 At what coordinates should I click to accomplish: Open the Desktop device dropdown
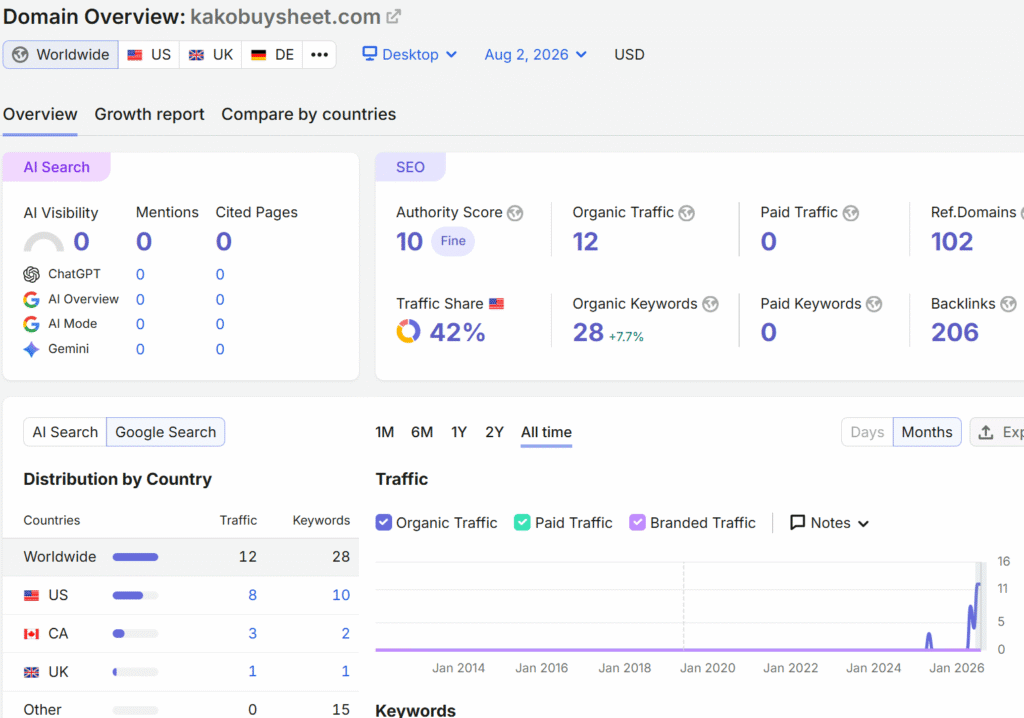pyautogui.click(x=410, y=55)
